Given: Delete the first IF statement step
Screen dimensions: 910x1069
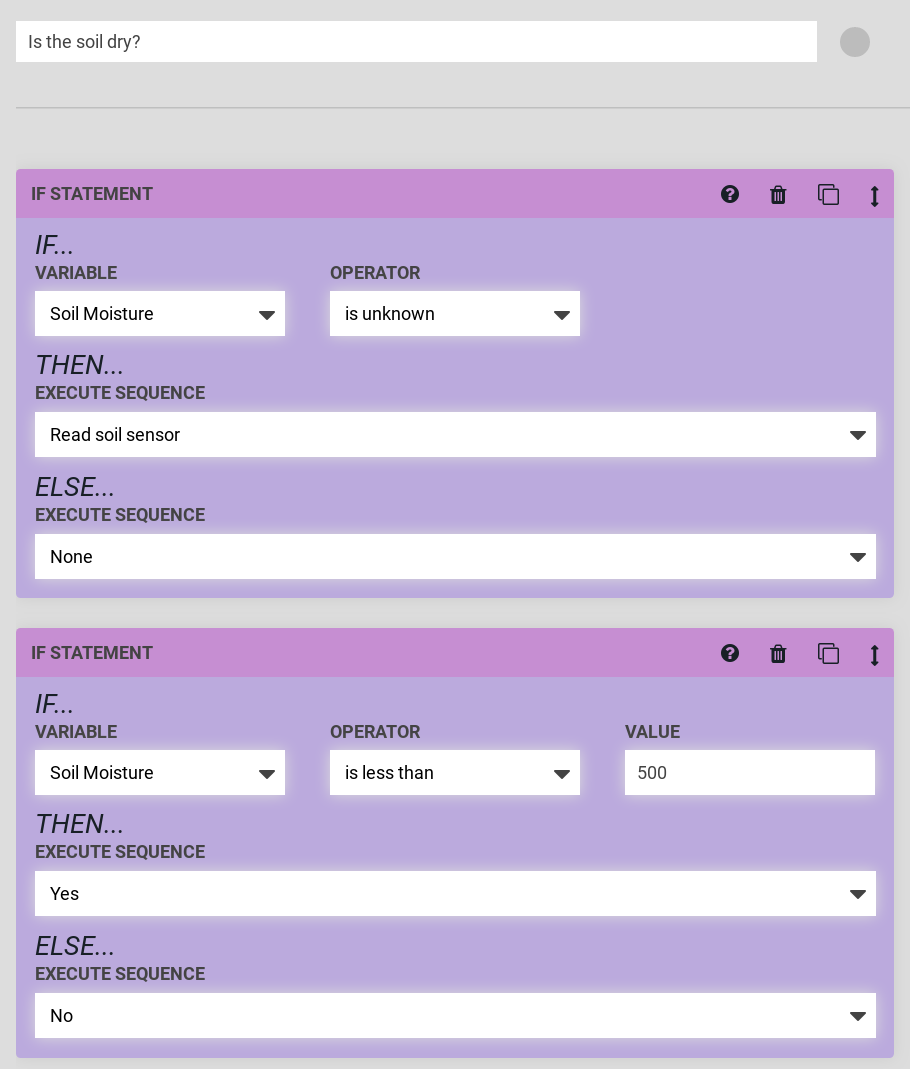Looking at the screenshot, I should pyautogui.click(x=778, y=195).
